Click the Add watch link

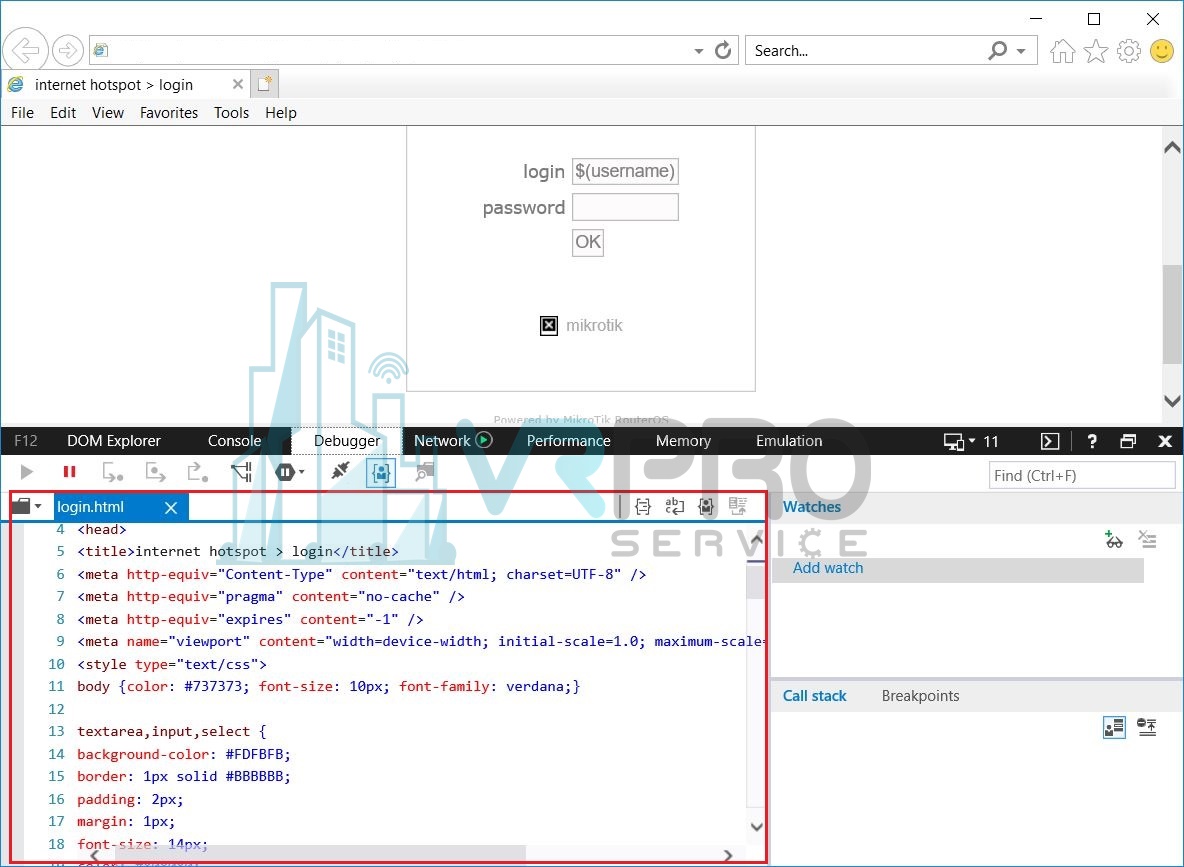click(827, 568)
